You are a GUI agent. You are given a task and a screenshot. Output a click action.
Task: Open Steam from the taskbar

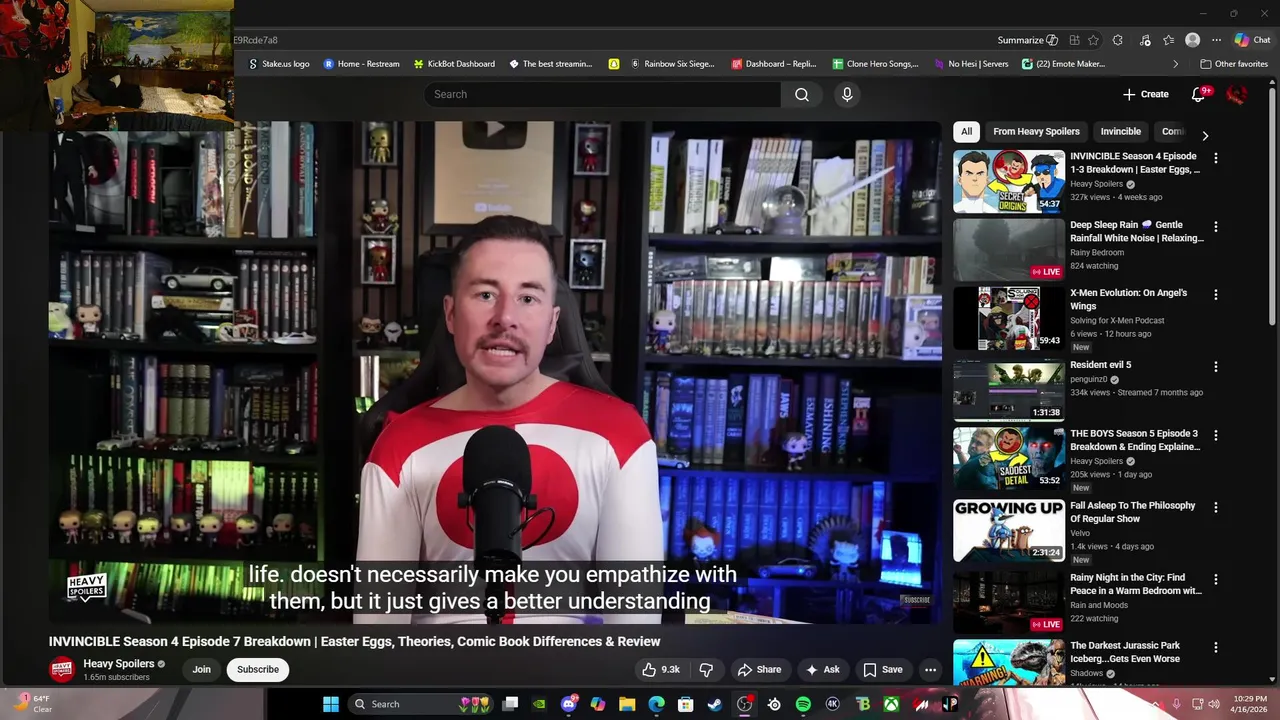pyautogui.click(x=715, y=704)
